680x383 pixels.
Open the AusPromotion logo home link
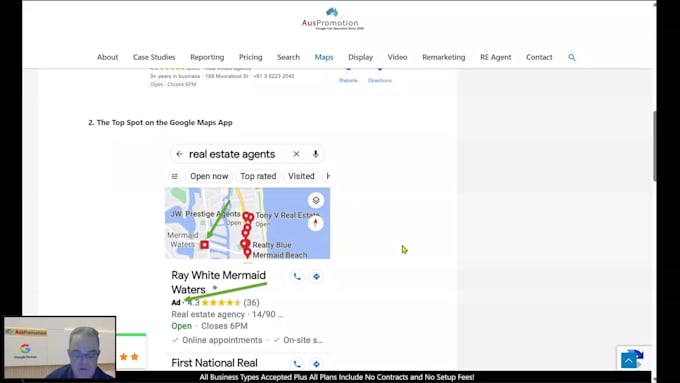[333, 19]
